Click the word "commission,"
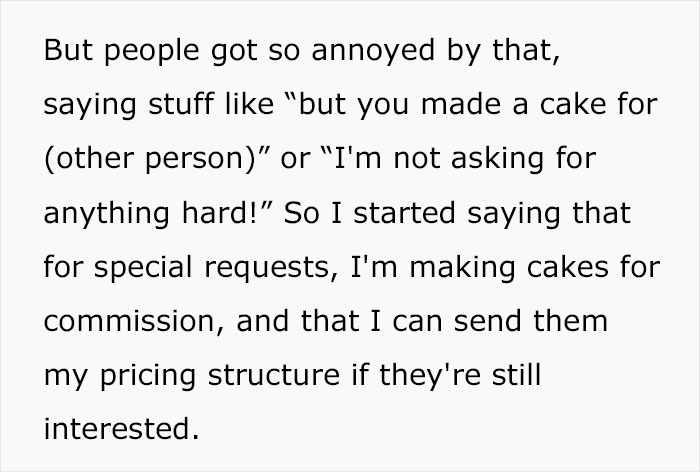The width and height of the screenshot is (700, 472). coord(134,321)
